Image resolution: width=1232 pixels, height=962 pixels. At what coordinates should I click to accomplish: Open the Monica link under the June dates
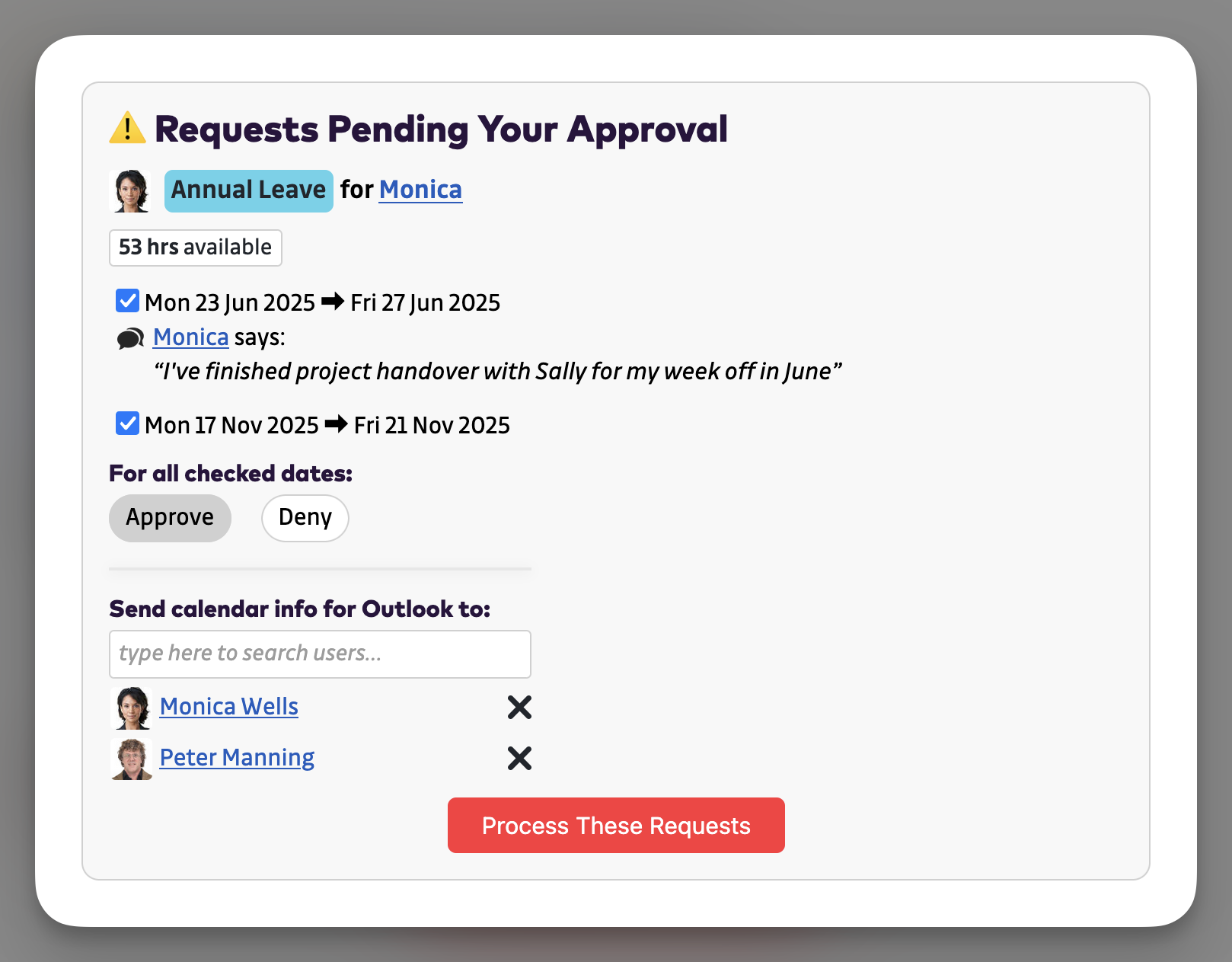[x=190, y=337]
